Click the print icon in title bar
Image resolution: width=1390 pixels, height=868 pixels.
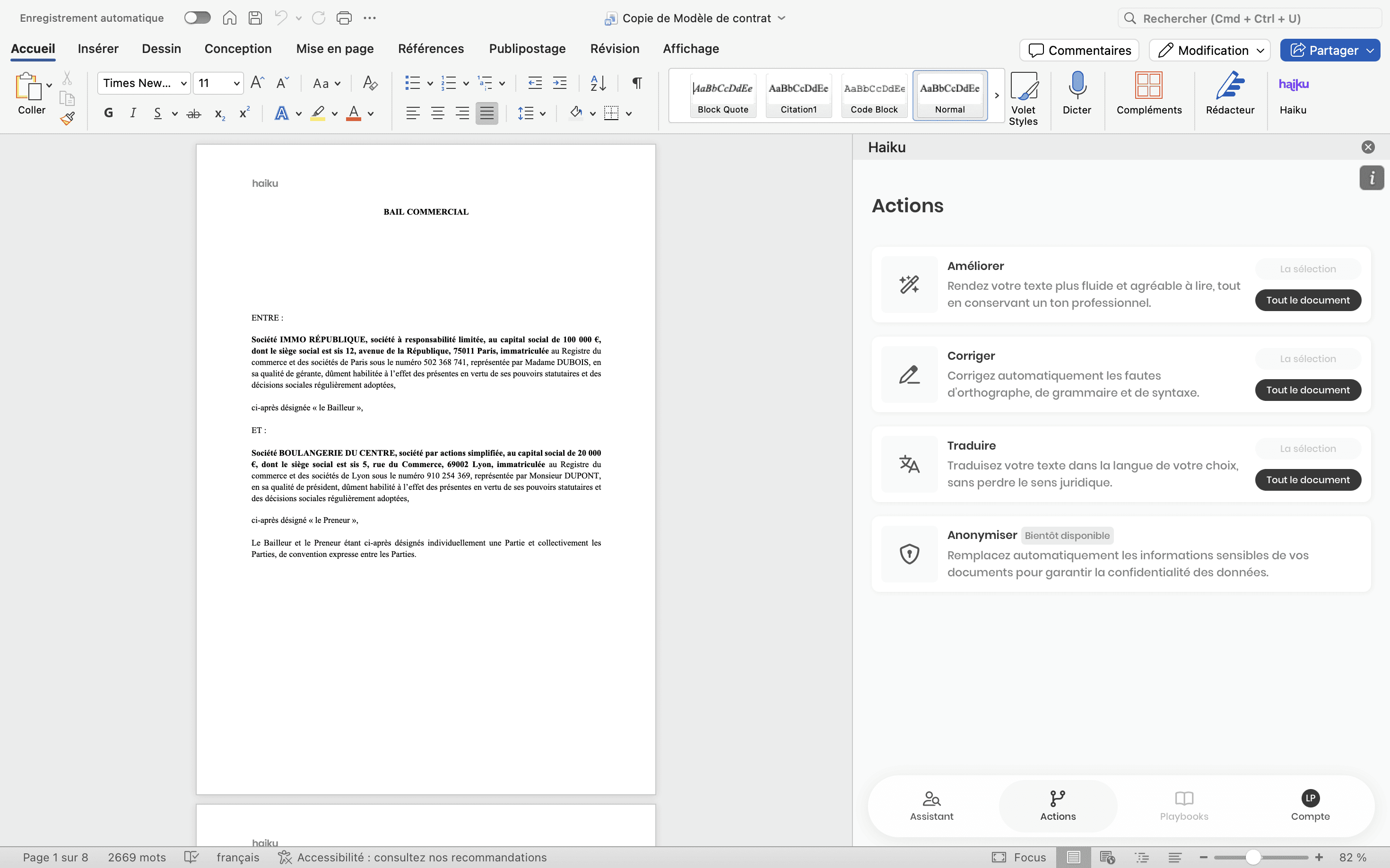pos(344,18)
